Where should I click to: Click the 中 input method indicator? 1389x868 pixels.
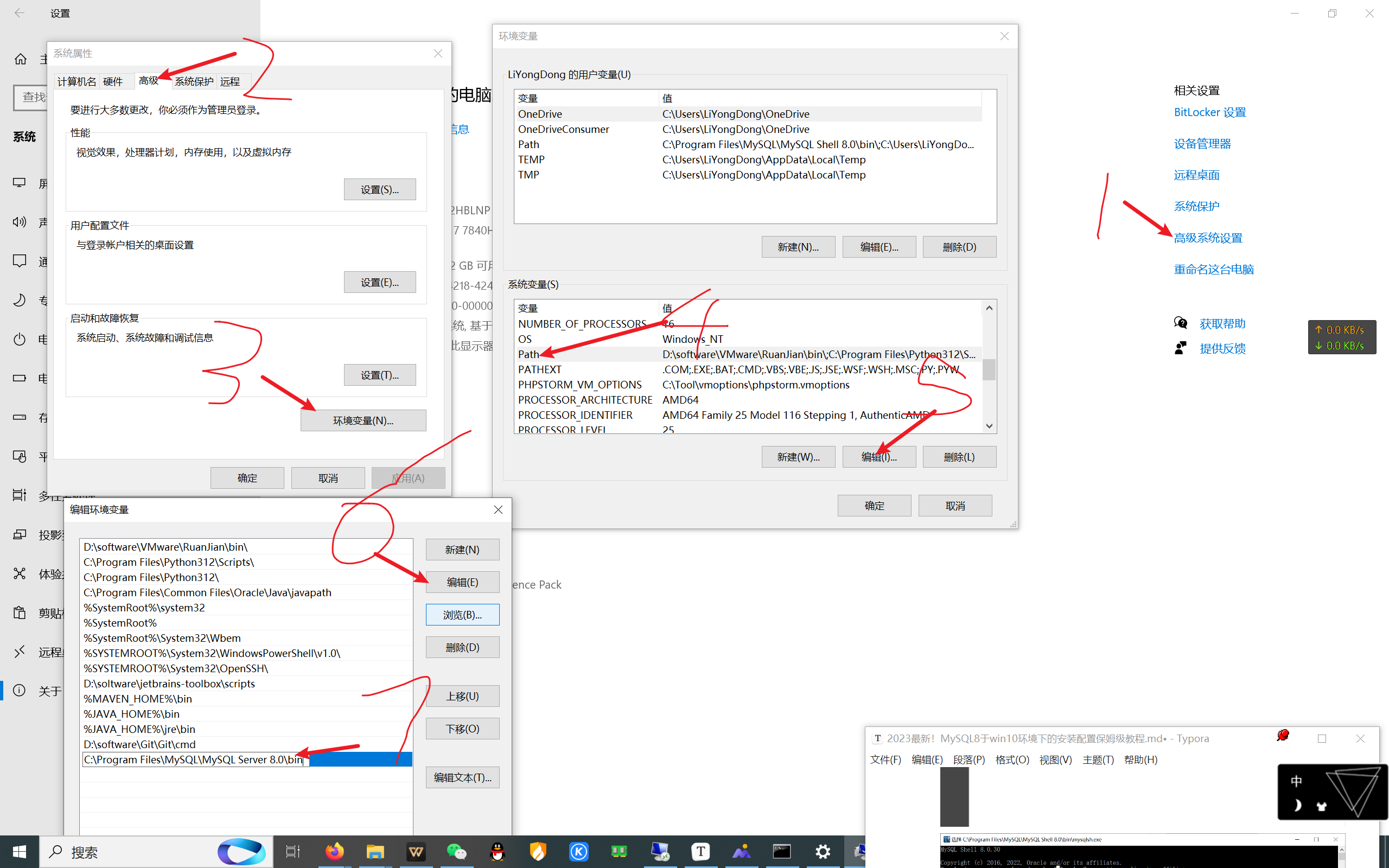pos(1296,781)
